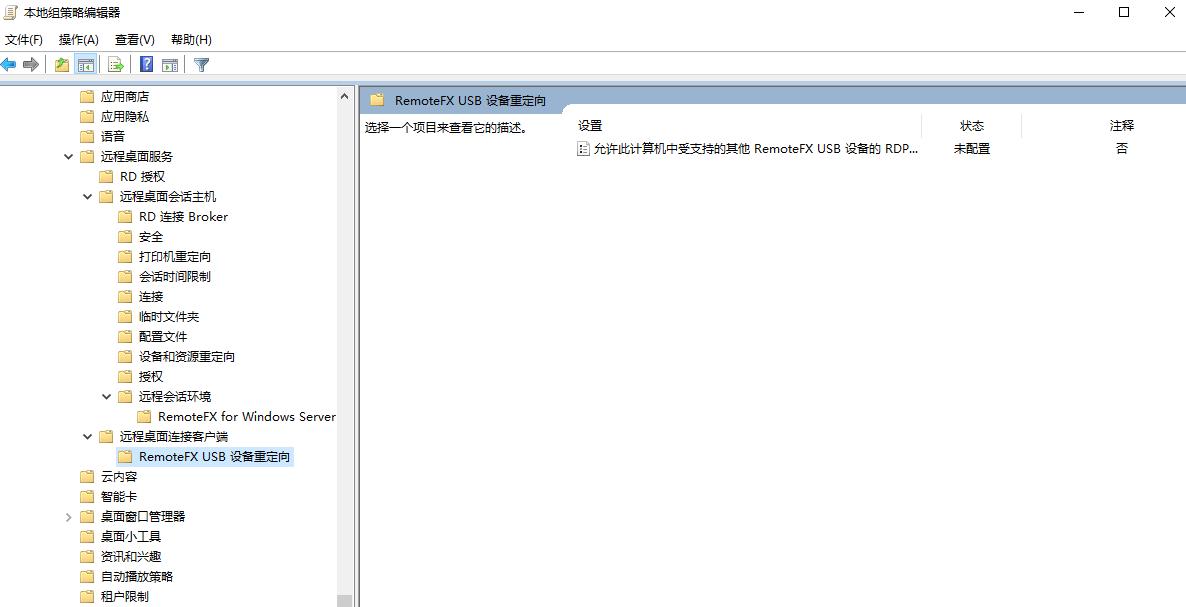1186x607 pixels.
Task: Click the tree pane scrollbar thumb
Action: (344, 601)
